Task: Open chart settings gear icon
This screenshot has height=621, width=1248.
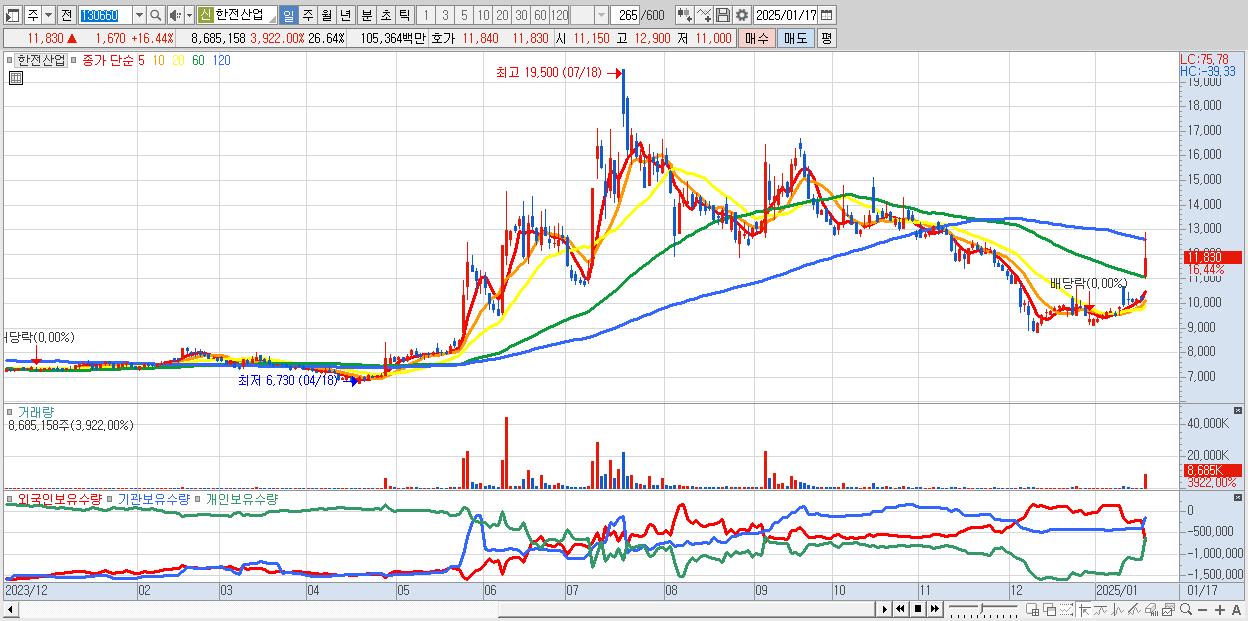Action: click(742, 15)
